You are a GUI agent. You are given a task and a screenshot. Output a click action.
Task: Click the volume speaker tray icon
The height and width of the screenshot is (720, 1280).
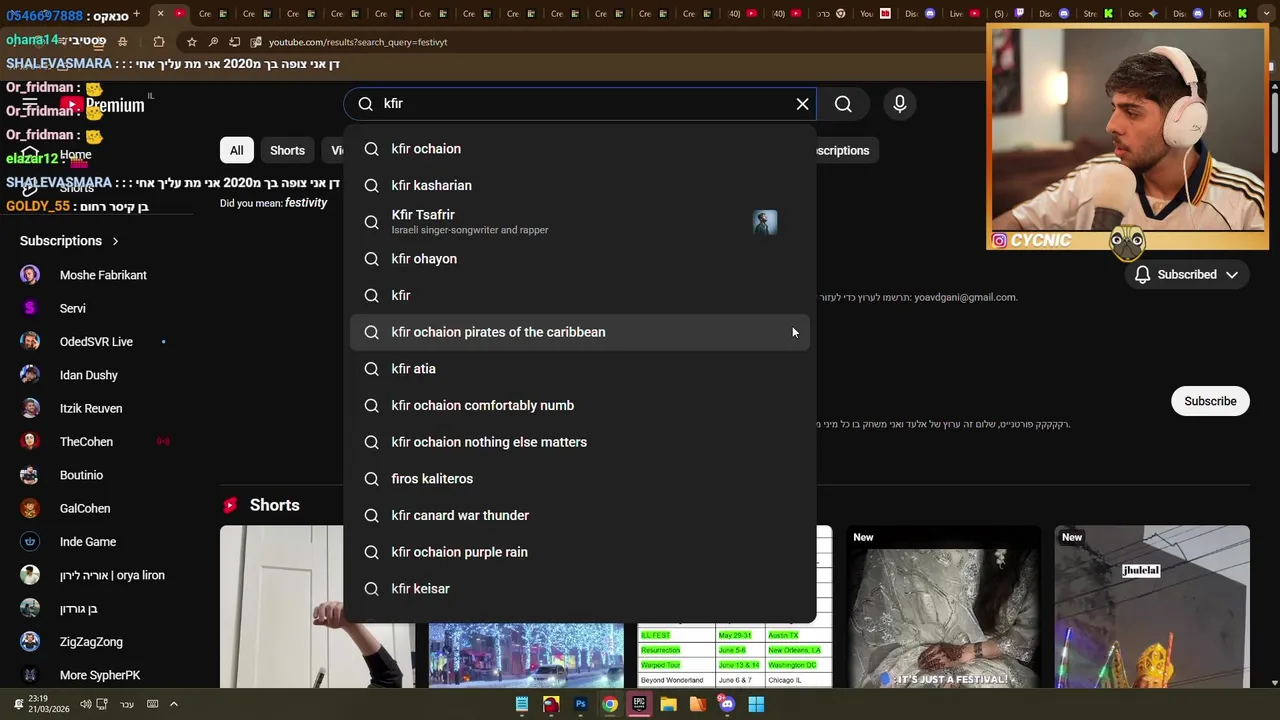tap(85, 704)
